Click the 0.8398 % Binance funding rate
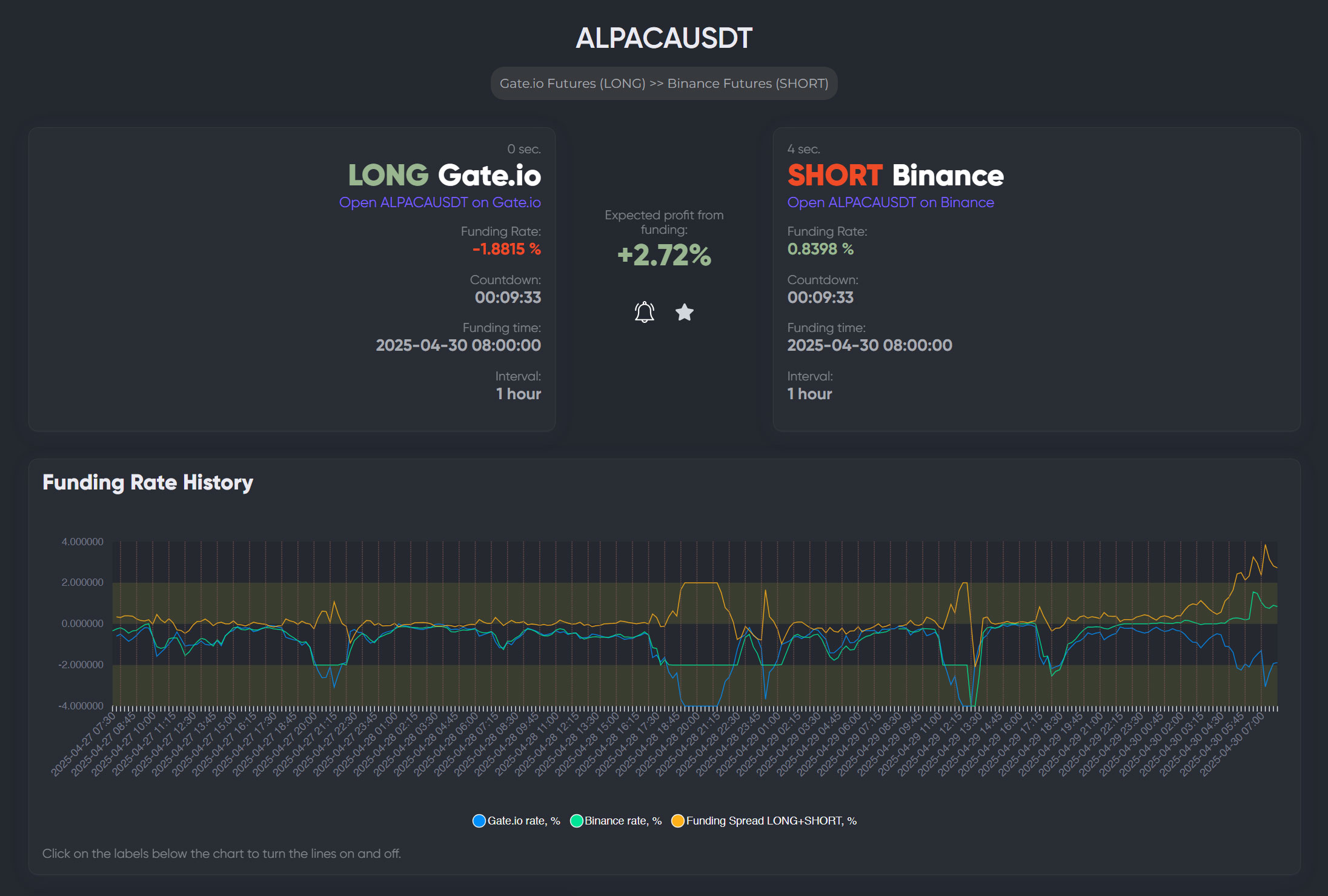Screen dimensions: 1328x896 pyautogui.click(x=820, y=249)
